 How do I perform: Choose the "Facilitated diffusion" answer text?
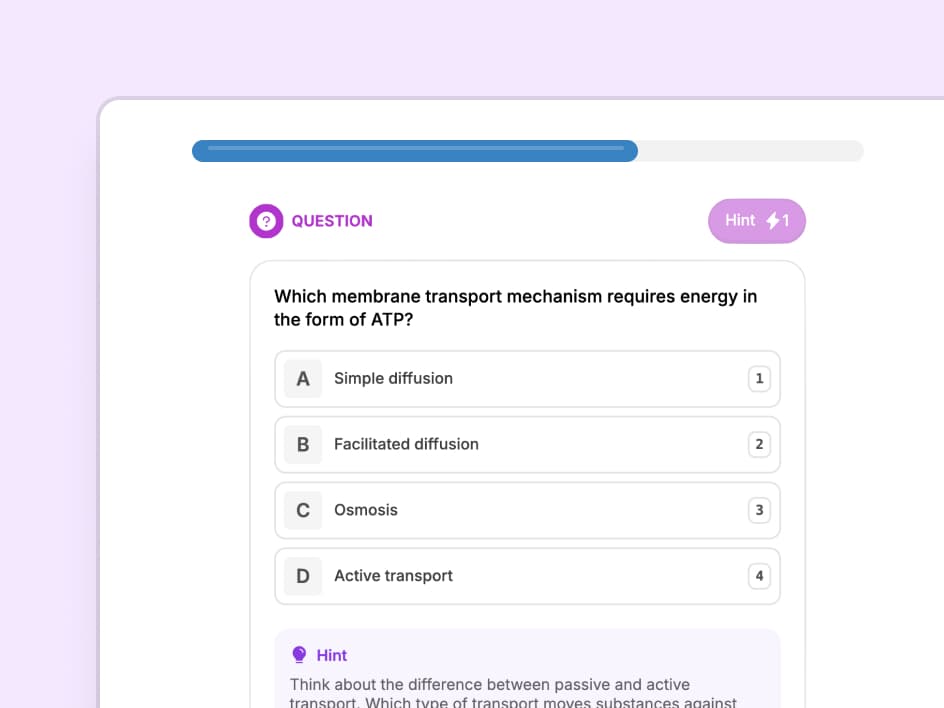(x=406, y=445)
